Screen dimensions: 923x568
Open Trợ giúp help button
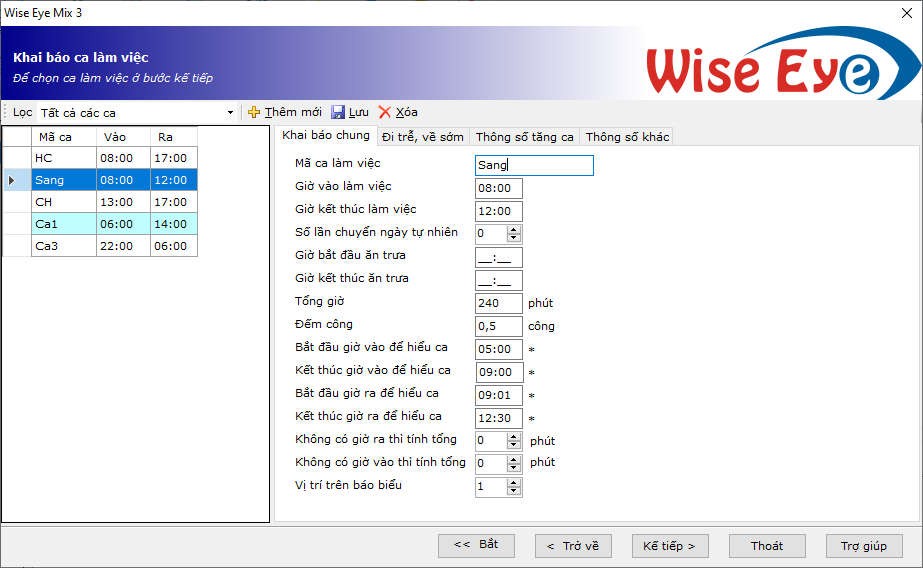click(864, 546)
